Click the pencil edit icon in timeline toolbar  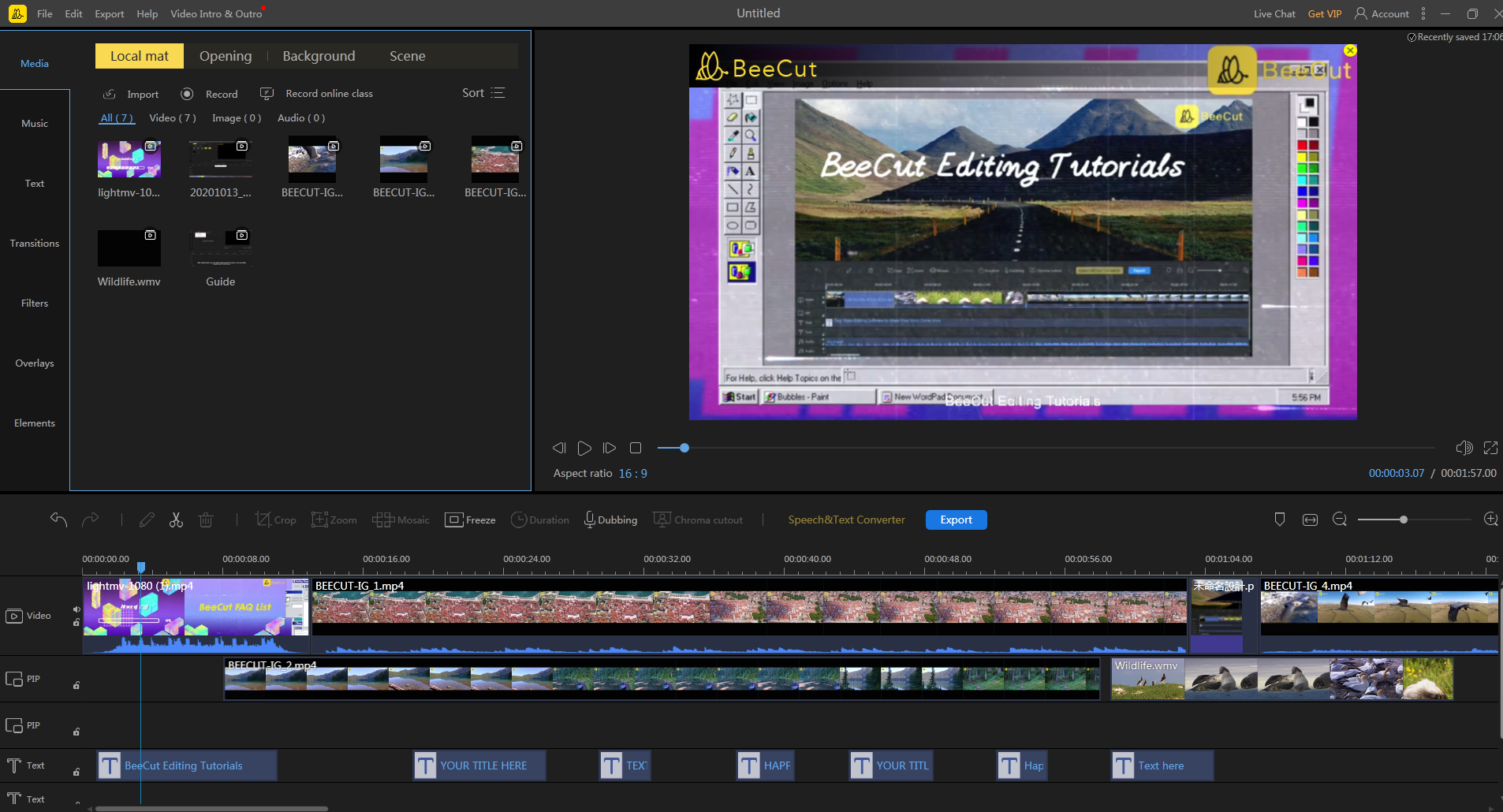click(x=147, y=520)
